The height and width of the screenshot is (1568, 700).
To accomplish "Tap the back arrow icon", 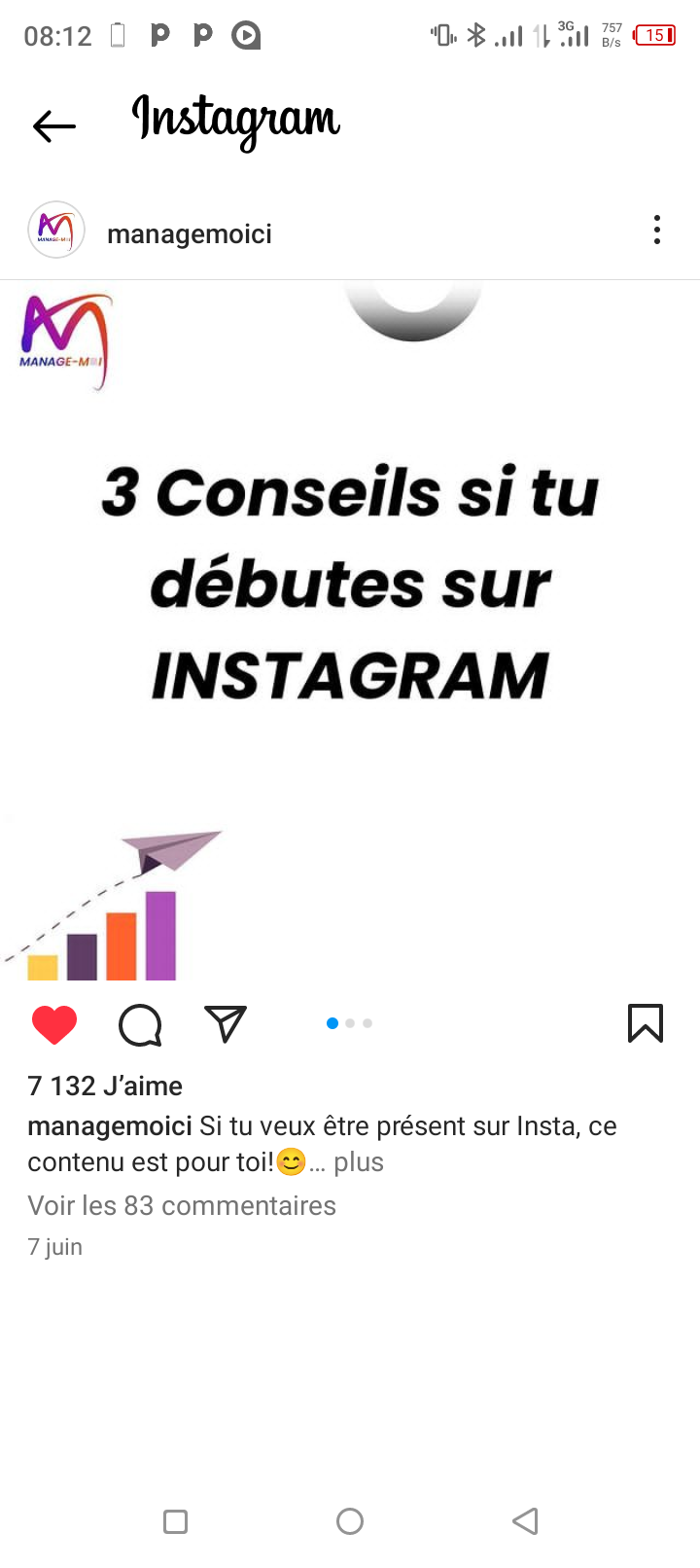I will (x=54, y=125).
